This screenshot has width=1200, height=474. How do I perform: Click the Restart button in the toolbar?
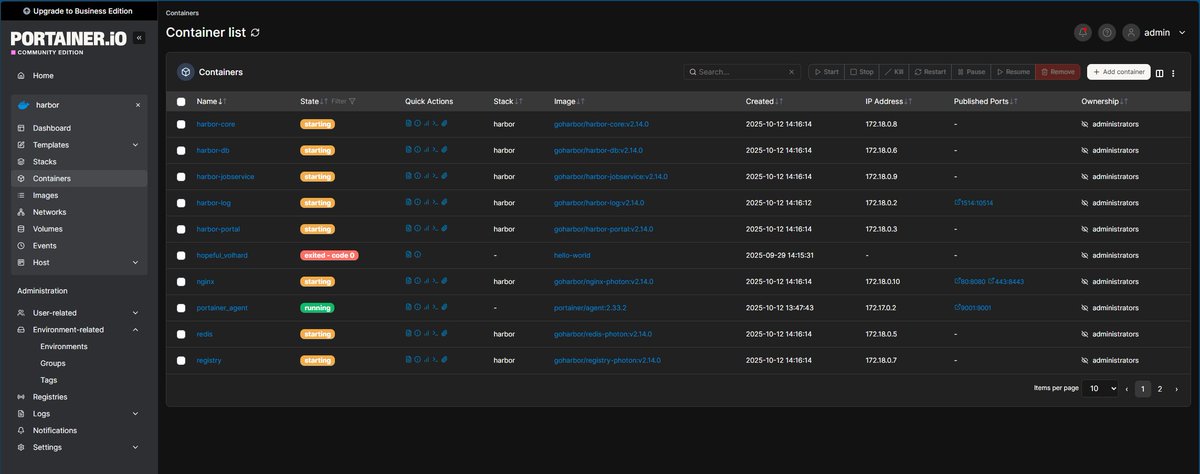[x=930, y=72]
